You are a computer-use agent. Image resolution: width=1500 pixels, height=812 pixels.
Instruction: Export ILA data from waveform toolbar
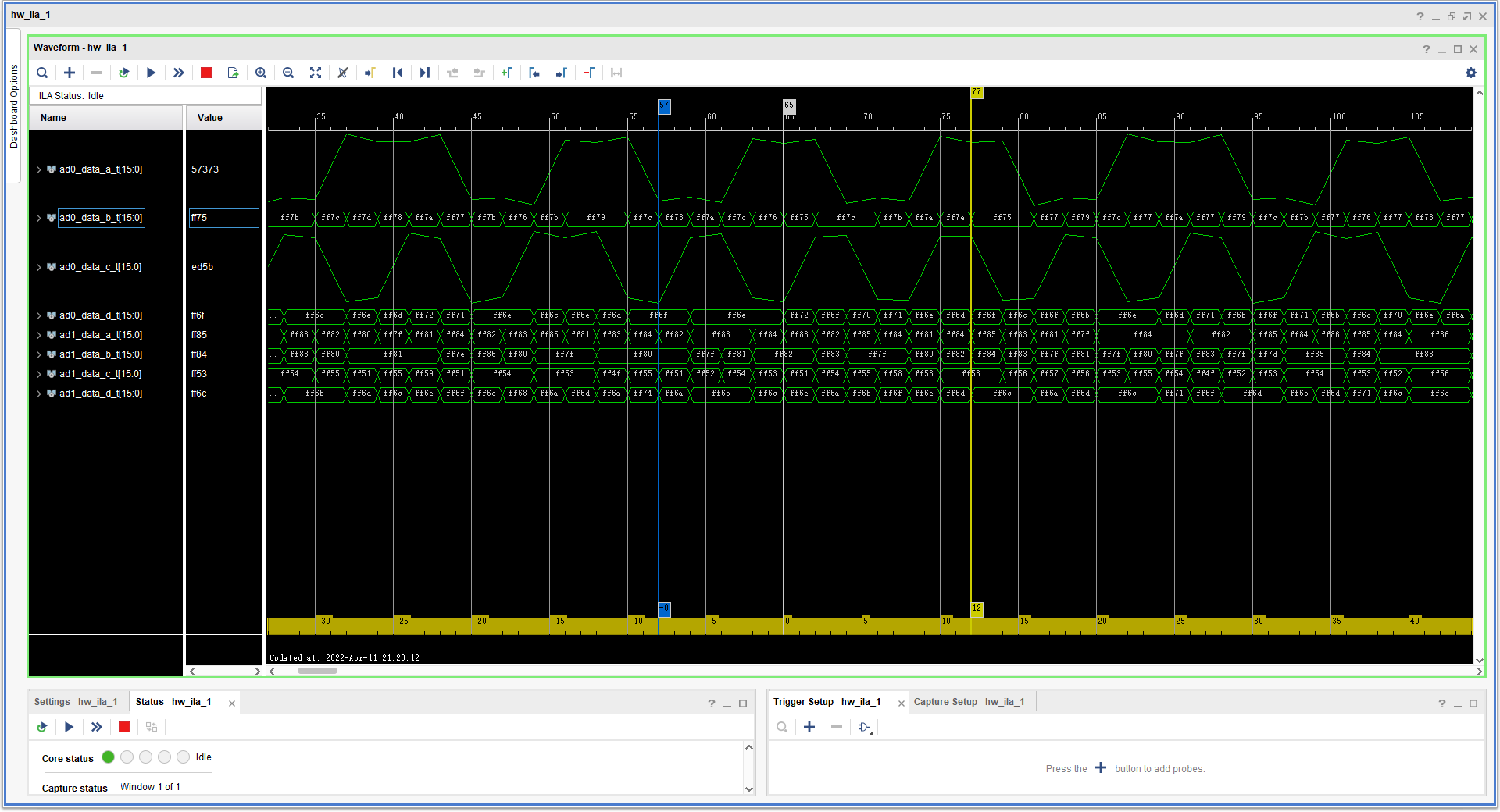click(x=233, y=73)
